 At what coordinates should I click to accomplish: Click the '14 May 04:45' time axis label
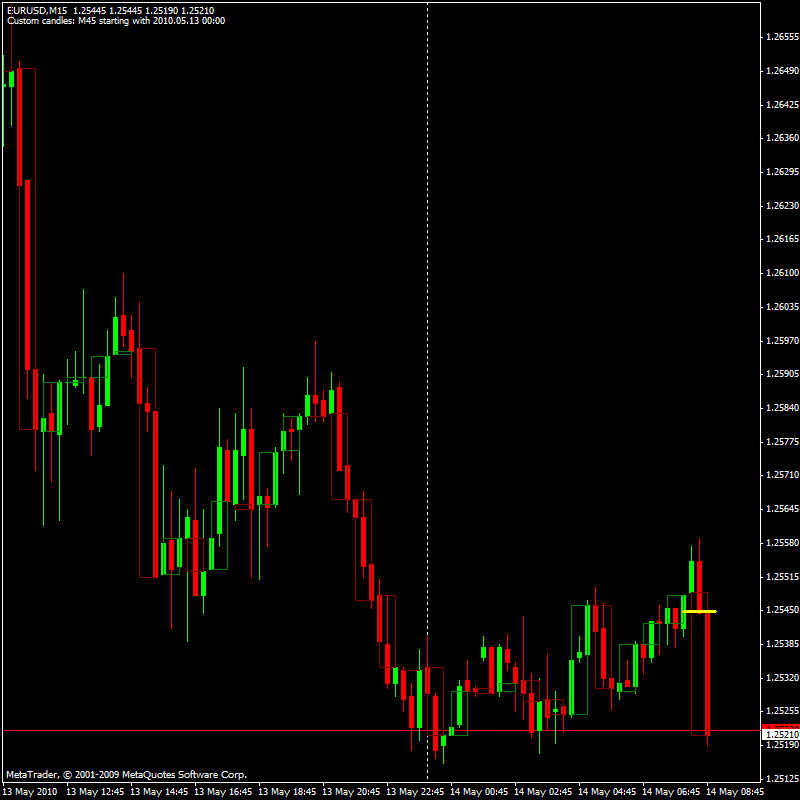[607, 792]
